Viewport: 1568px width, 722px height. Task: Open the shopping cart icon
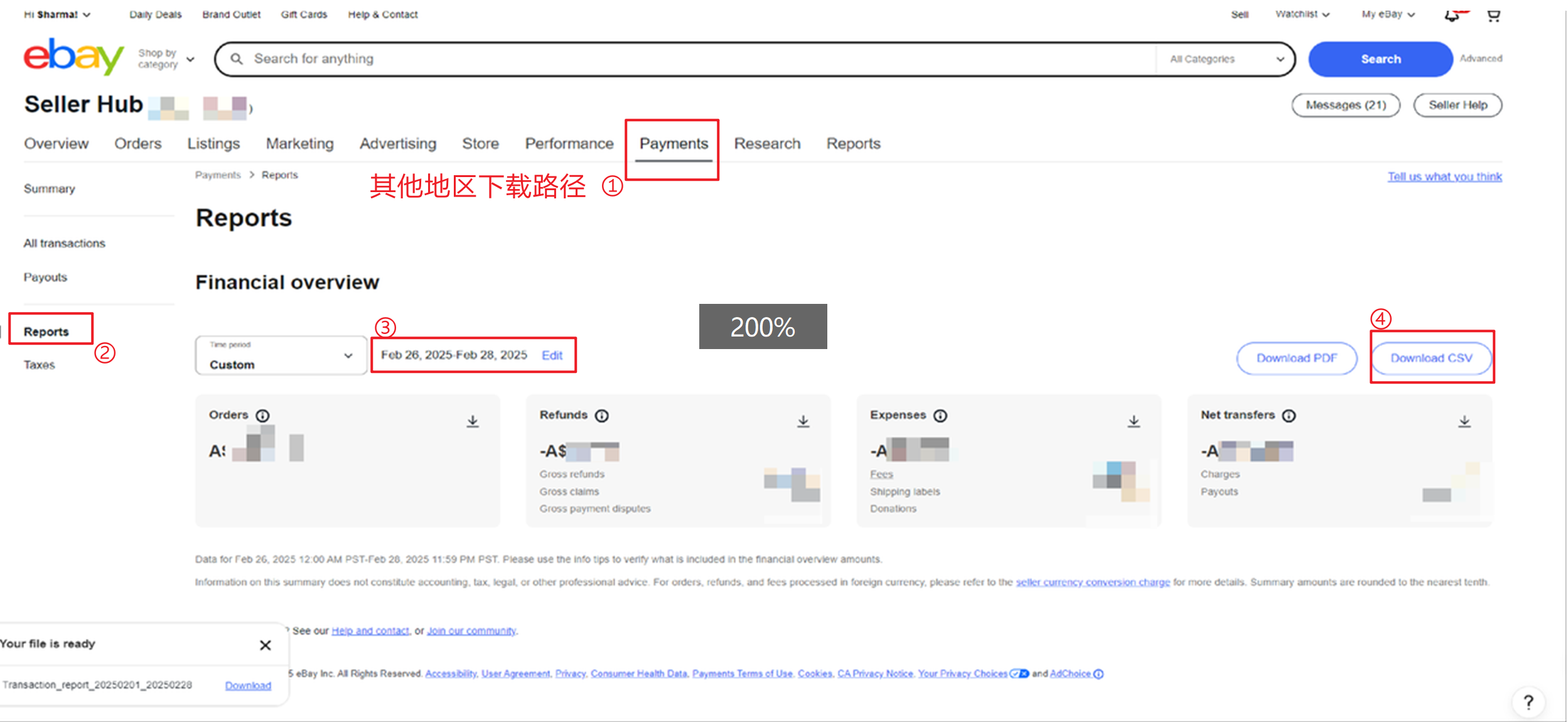click(x=1494, y=15)
